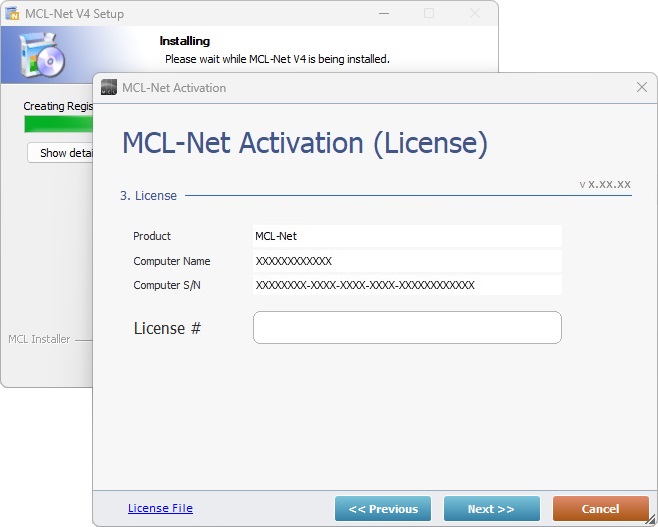Viewport: 658px width, 527px height.
Task: Select the Product field showing MCL-Net
Action: (x=407, y=236)
